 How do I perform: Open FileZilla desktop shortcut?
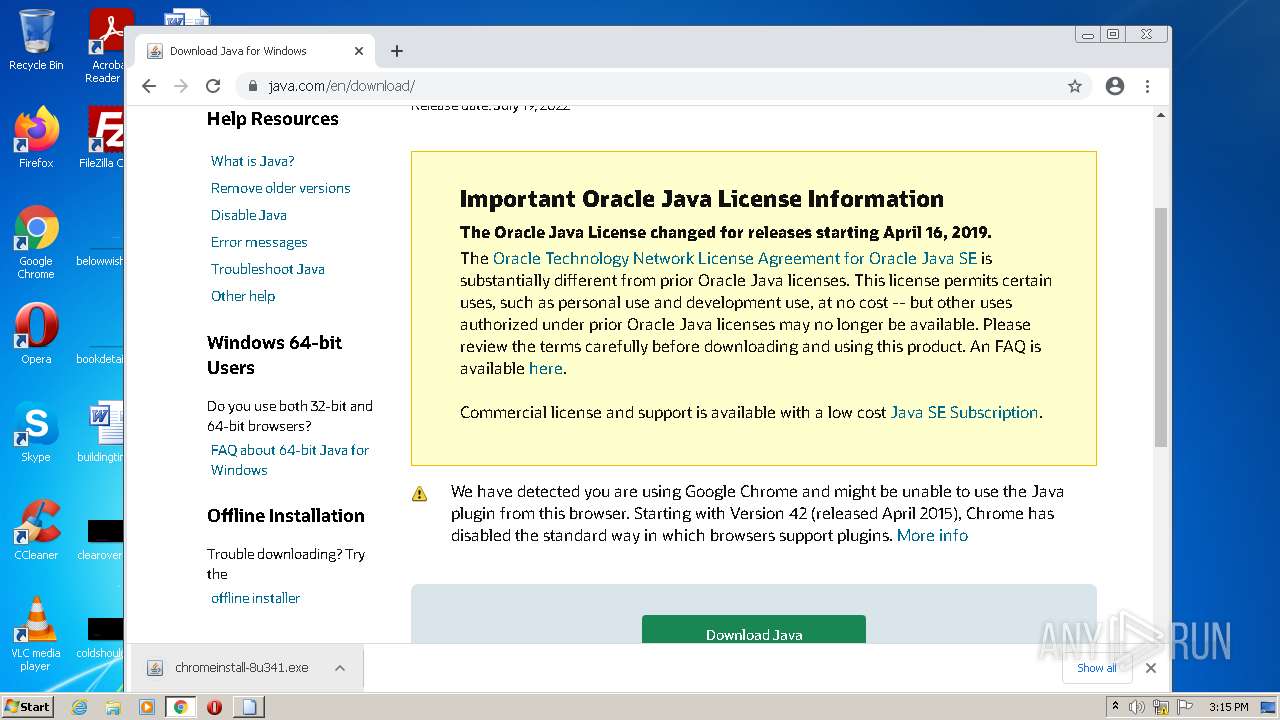(x=104, y=137)
